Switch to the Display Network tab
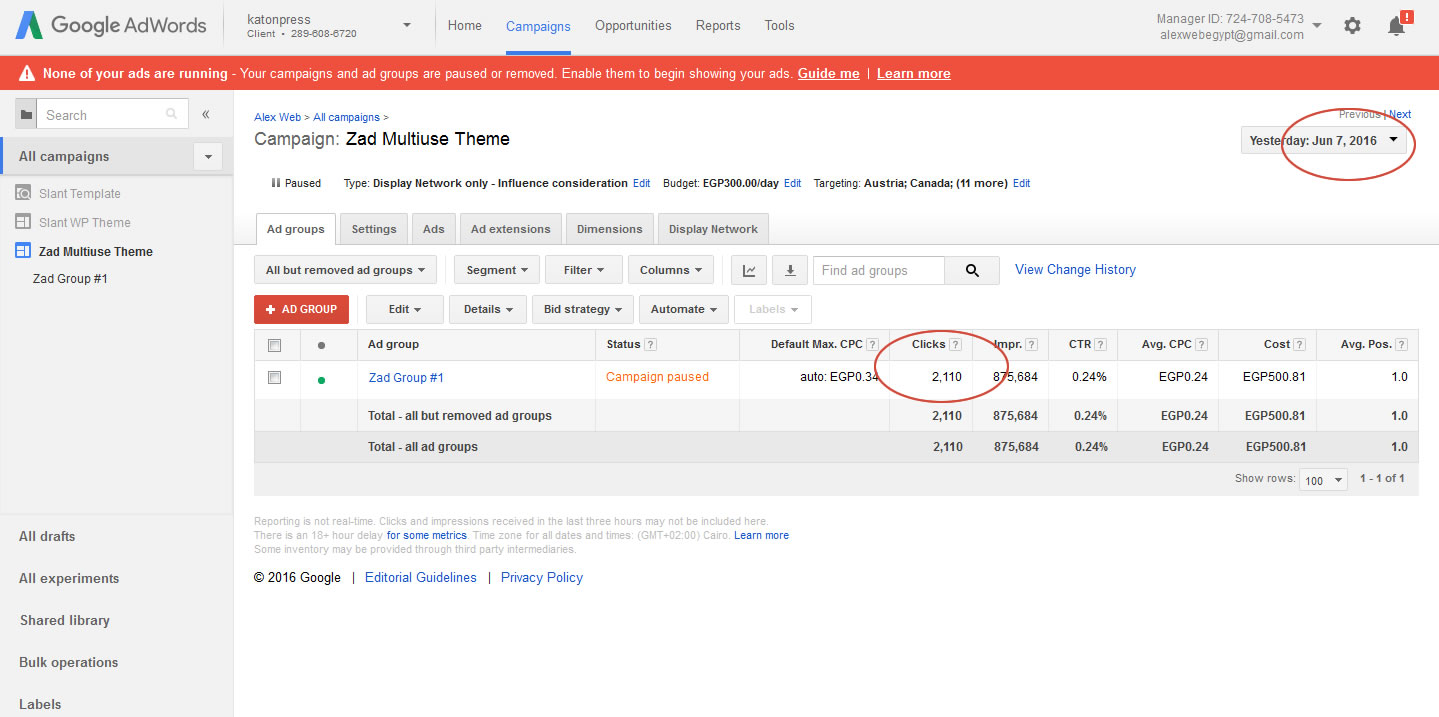 pyautogui.click(x=713, y=229)
